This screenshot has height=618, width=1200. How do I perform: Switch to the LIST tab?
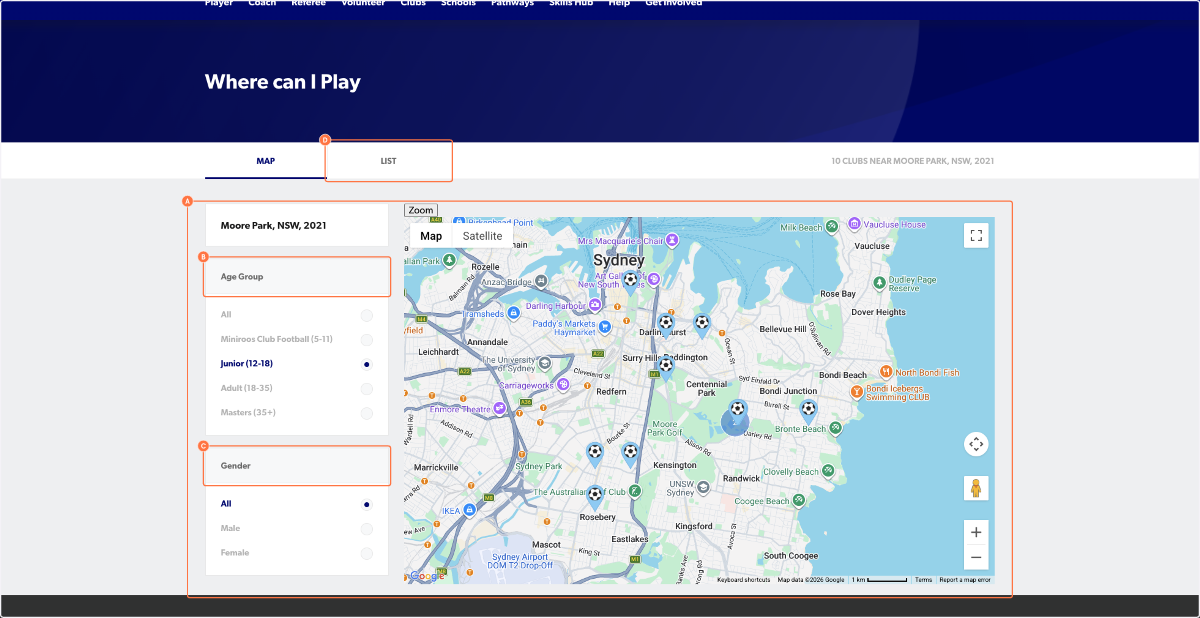(x=389, y=161)
